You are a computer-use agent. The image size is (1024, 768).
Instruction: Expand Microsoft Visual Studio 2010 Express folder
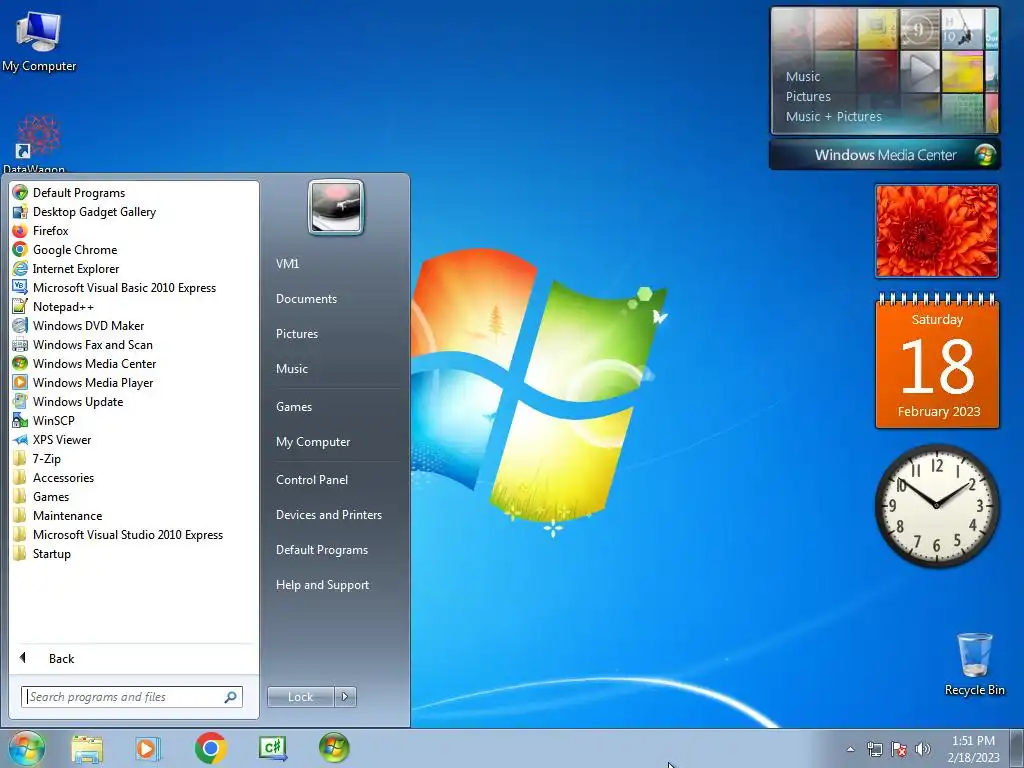pos(118,534)
